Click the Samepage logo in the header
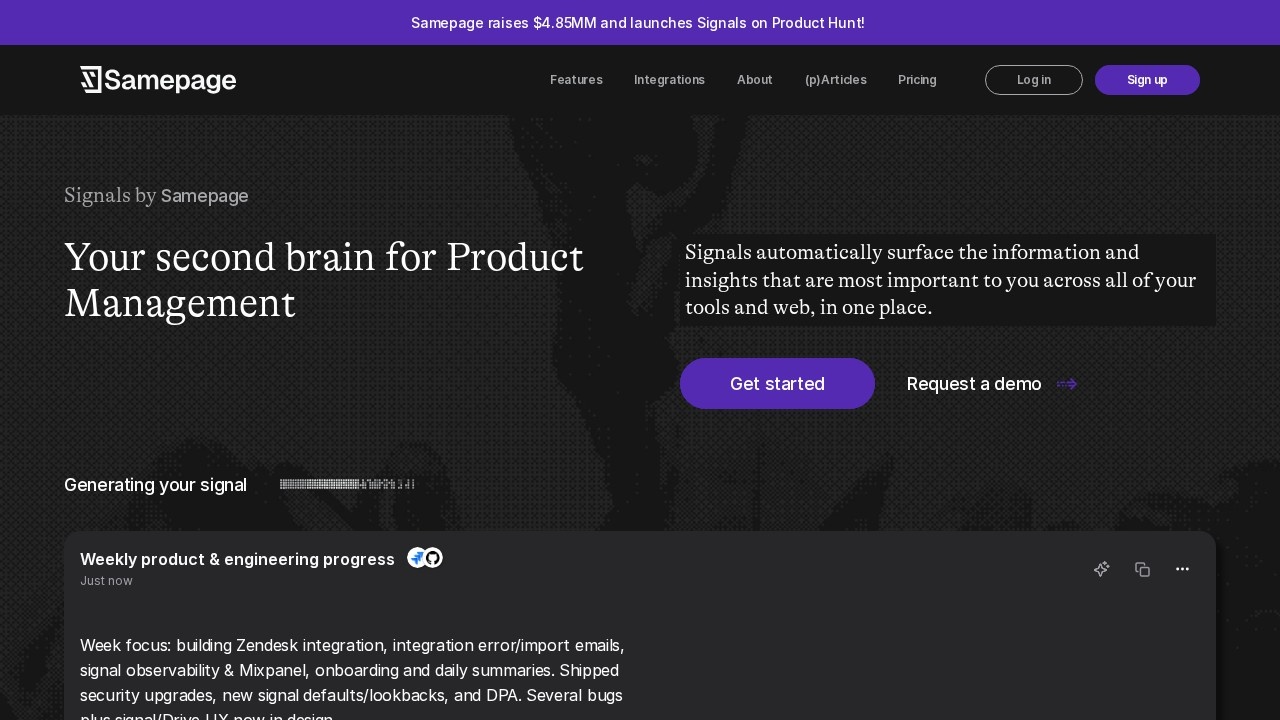Screen dimensions: 1280x720 point(158,80)
